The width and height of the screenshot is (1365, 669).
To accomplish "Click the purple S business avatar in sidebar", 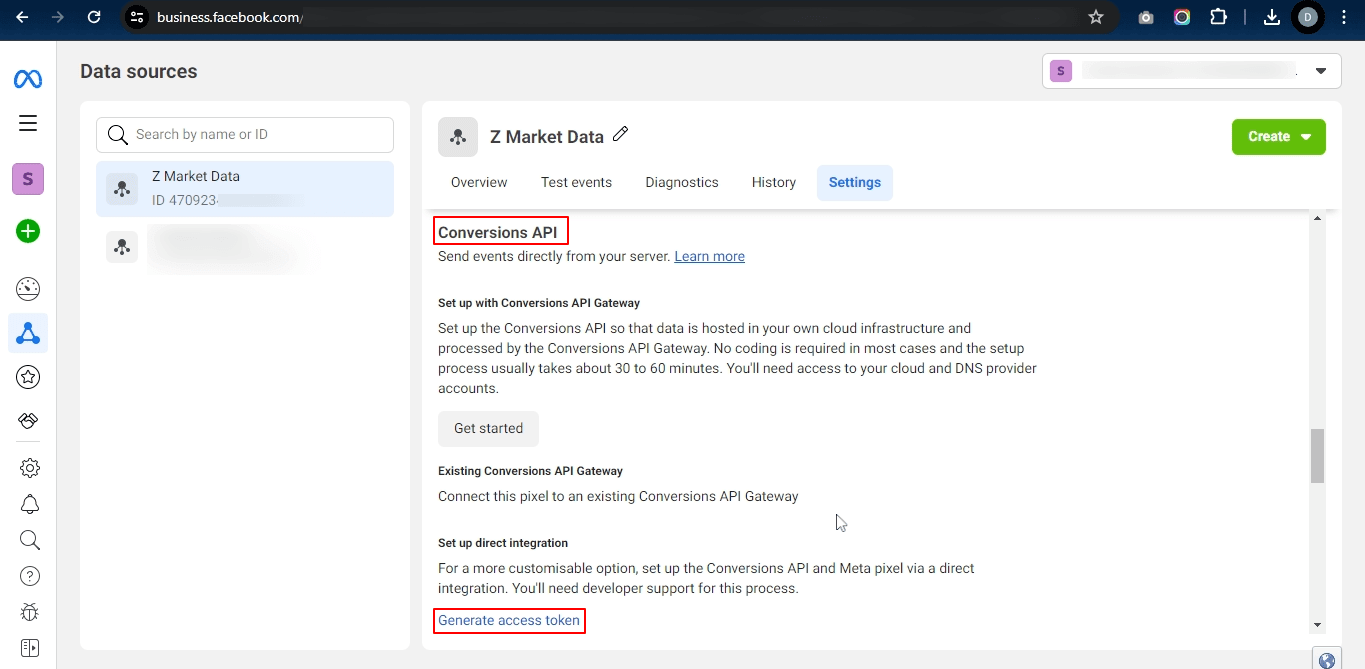I will click(x=28, y=179).
